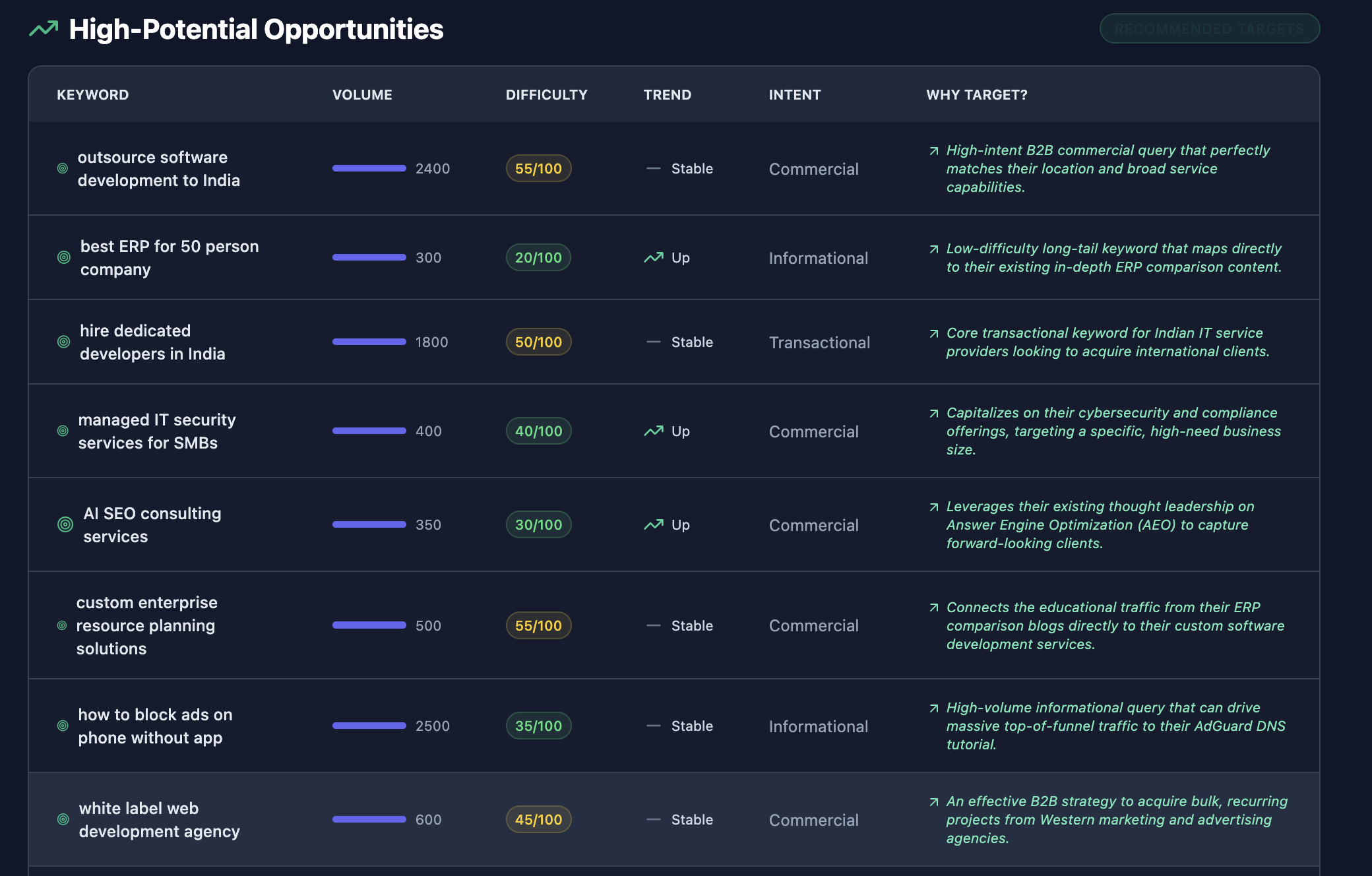Click the volume bar showing 2500 for ad blocking keyword

369,726
